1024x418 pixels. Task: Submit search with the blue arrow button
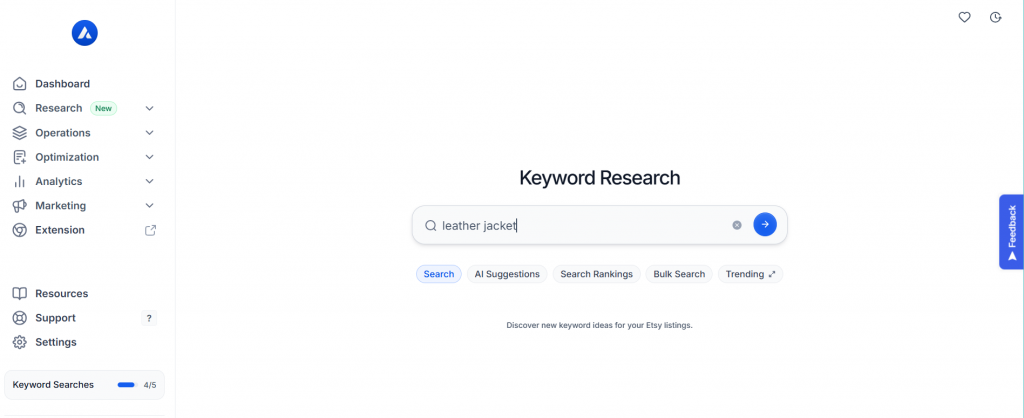coord(765,225)
